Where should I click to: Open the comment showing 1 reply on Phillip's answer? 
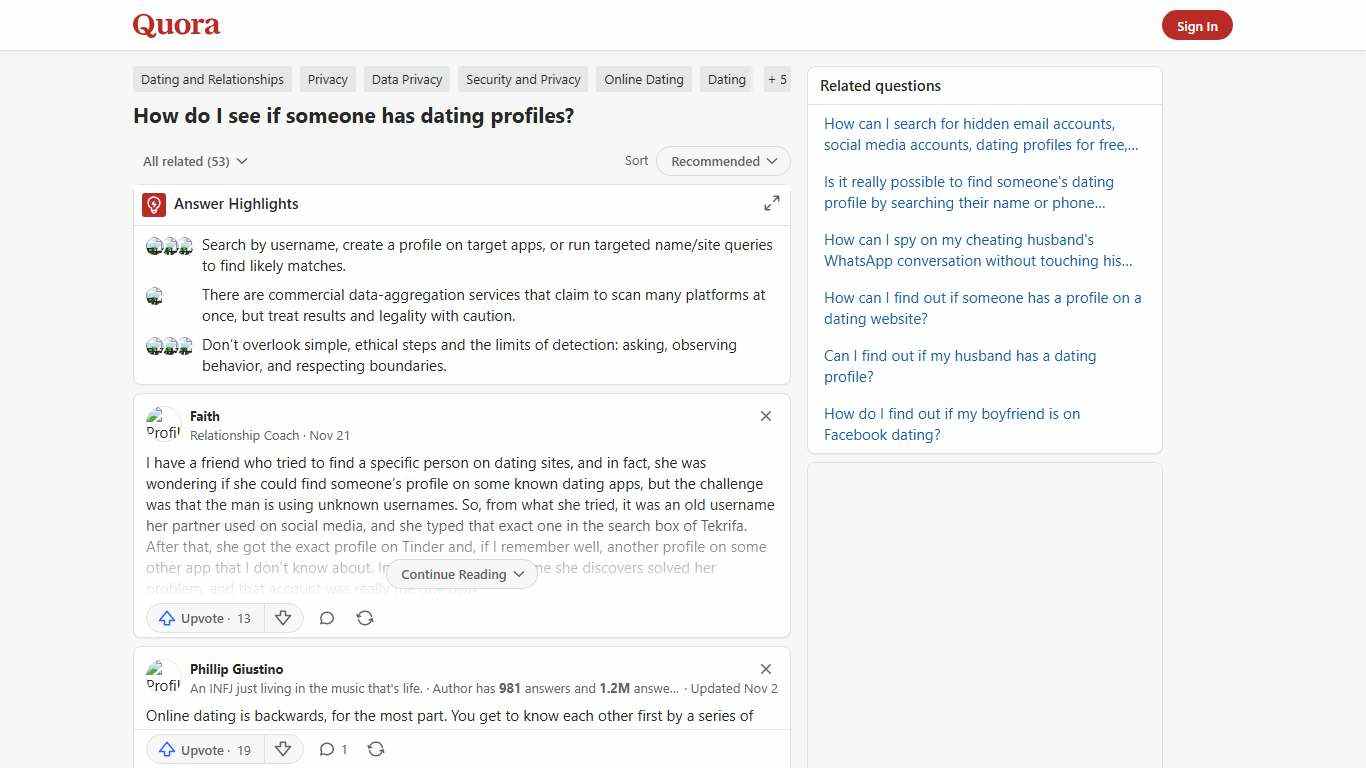tap(333, 749)
